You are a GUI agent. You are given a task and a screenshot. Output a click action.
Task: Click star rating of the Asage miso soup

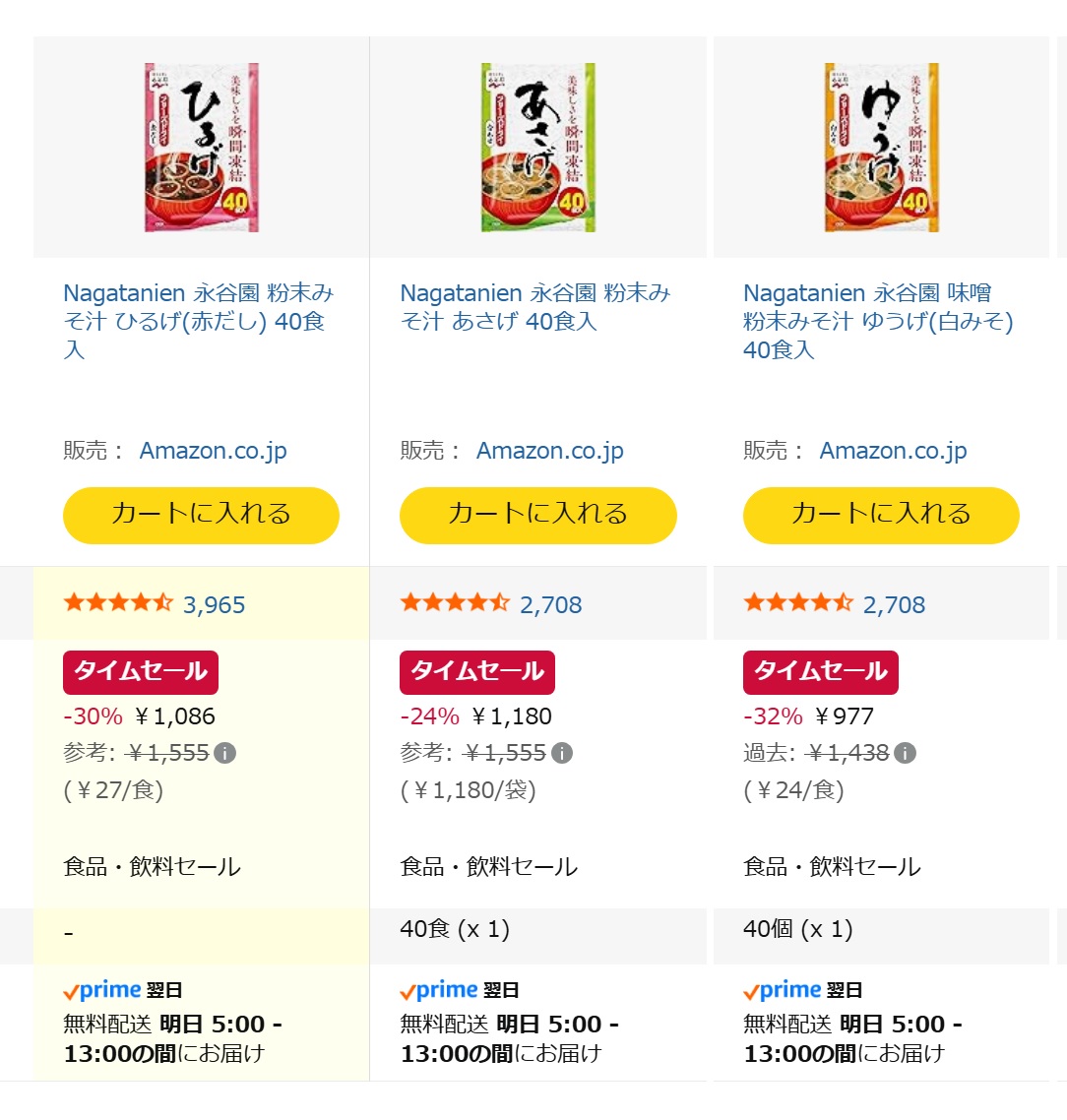(x=454, y=603)
